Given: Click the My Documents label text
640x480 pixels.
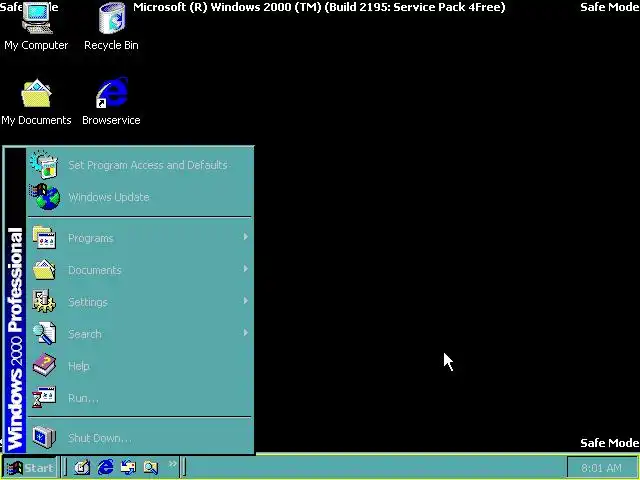Looking at the screenshot, I should (36, 120).
